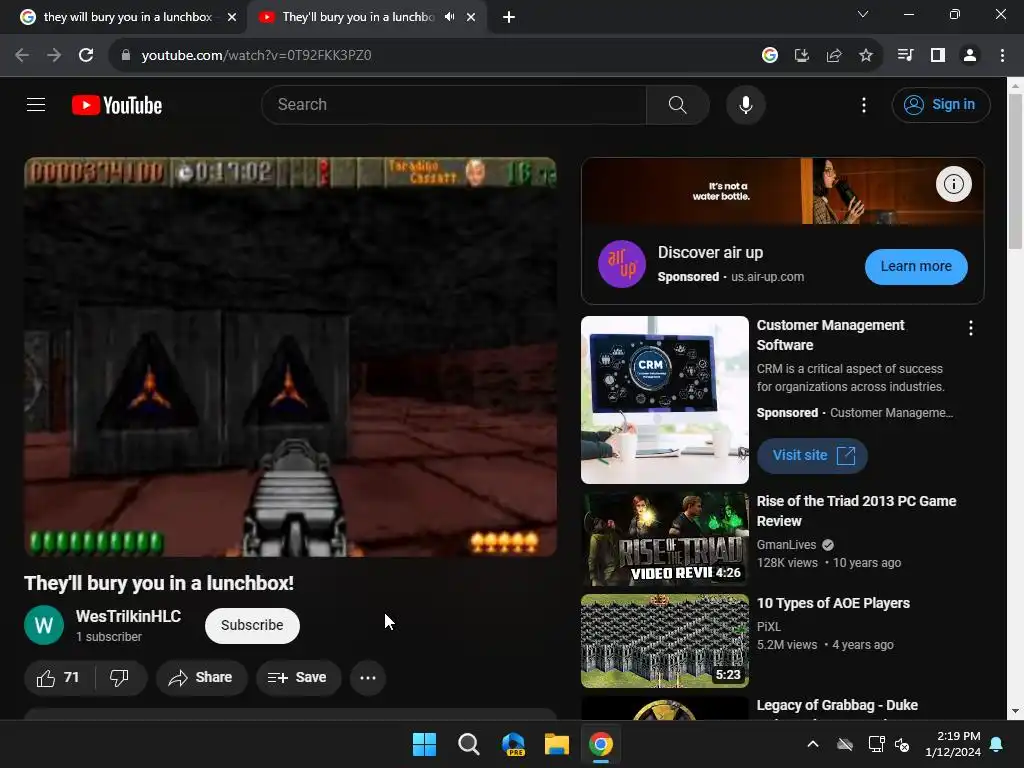Viewport: 1024px width, 768px height.
Task: Click the GmanLives channel name
Action: 786,545
